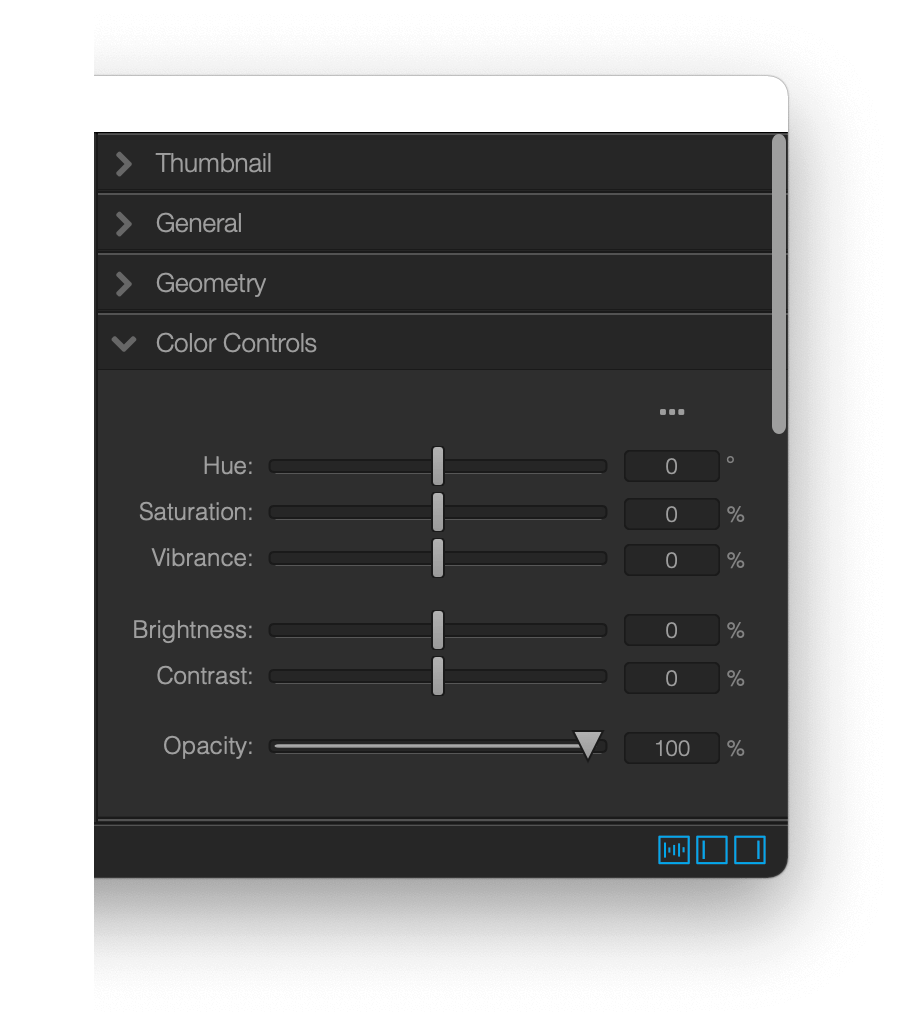
Task: Click the Opacity slider triangle handle
Action: point(588,745)
